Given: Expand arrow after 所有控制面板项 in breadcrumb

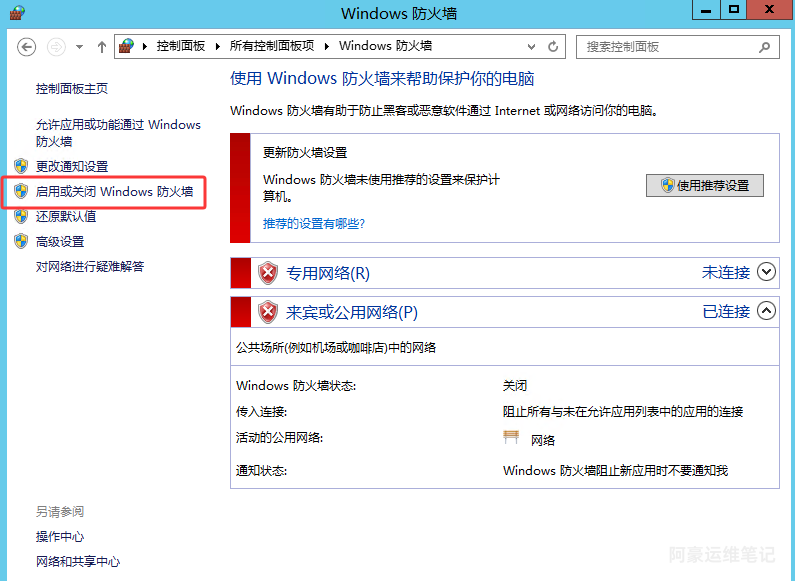Looking at the screenshot, I should pyautogui.click(x=327, y=47).
